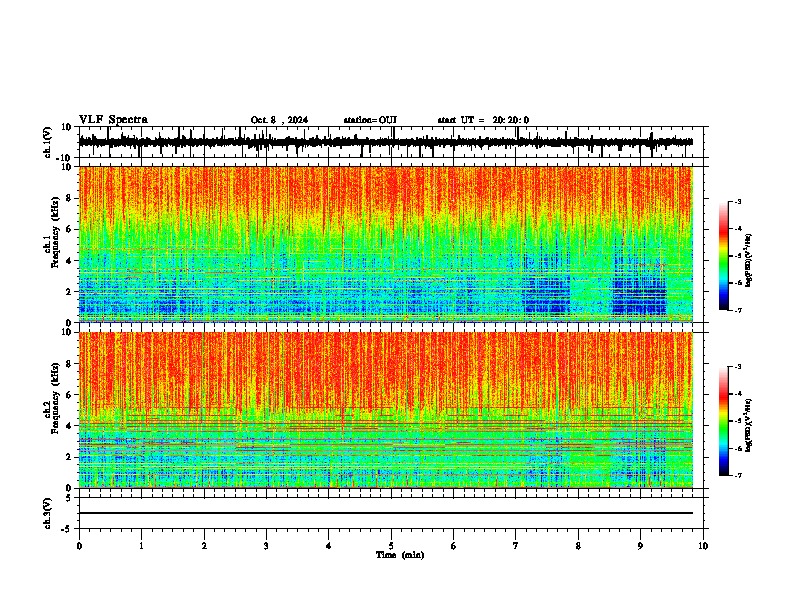Click the "8" kHz tick of ch.1 spectrogram
The height and width of the screenshot is (612, 792).
[70, 198]
